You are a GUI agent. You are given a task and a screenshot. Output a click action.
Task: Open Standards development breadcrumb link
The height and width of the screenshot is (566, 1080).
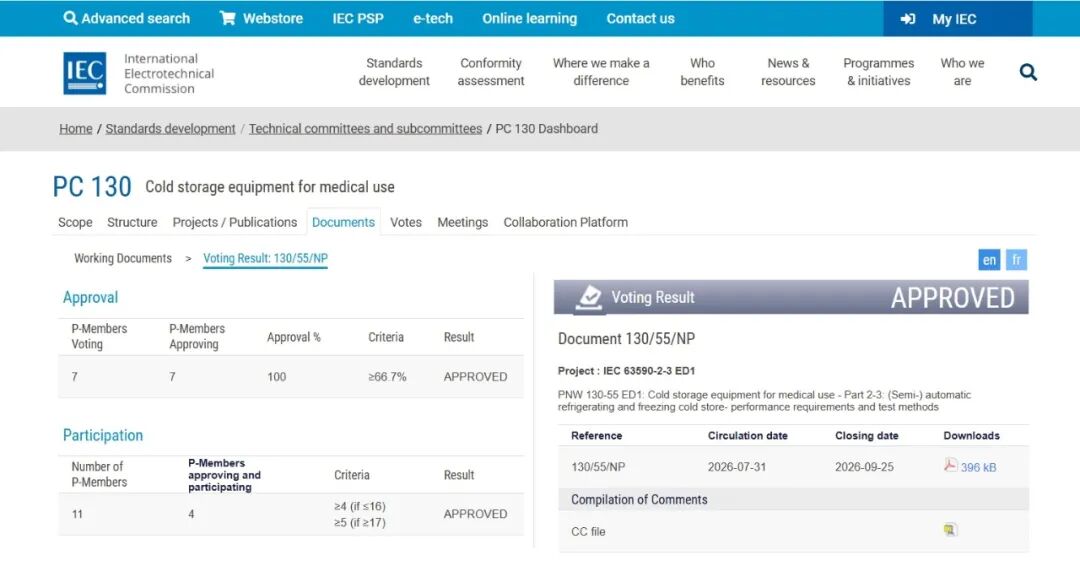click(x=170, y=129)
